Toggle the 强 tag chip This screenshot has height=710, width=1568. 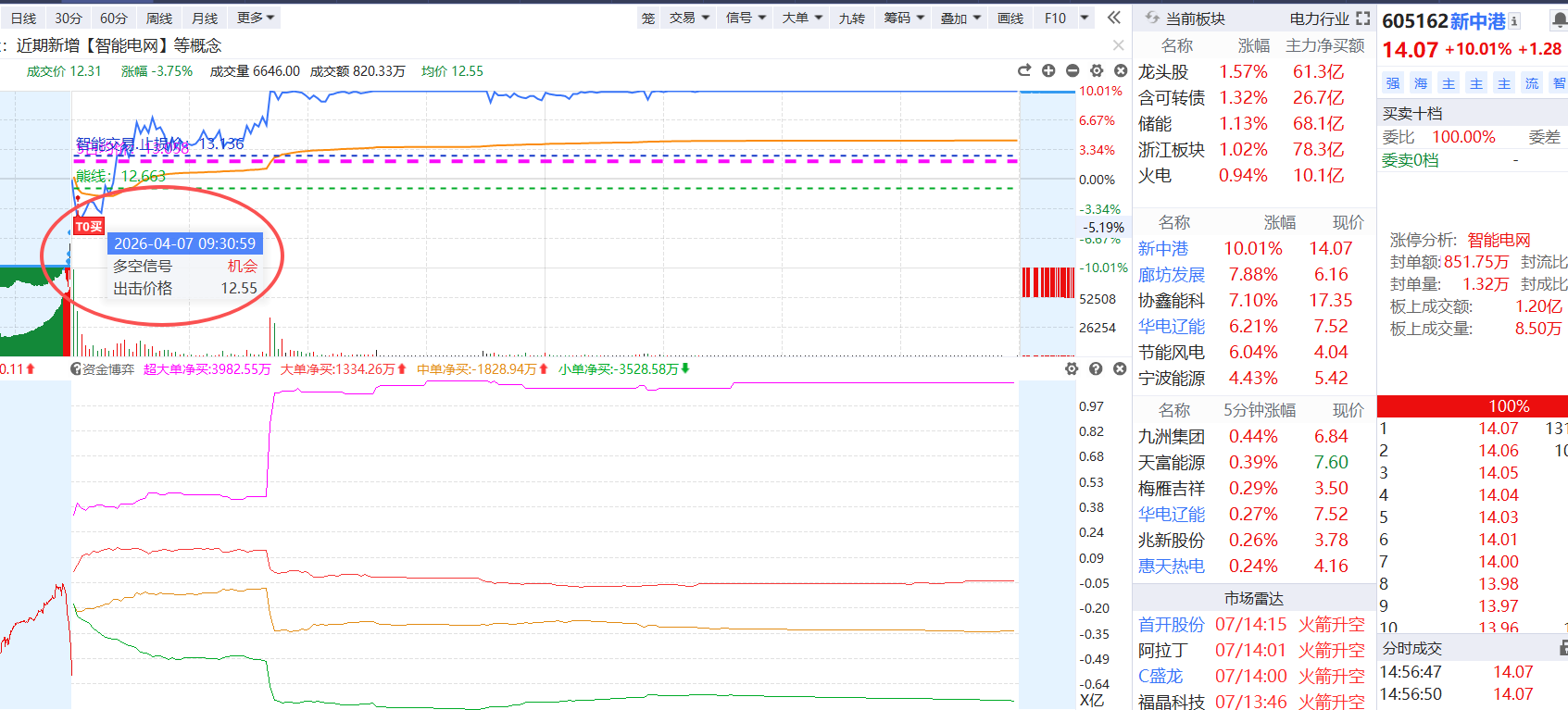(x=1393, y=83)
